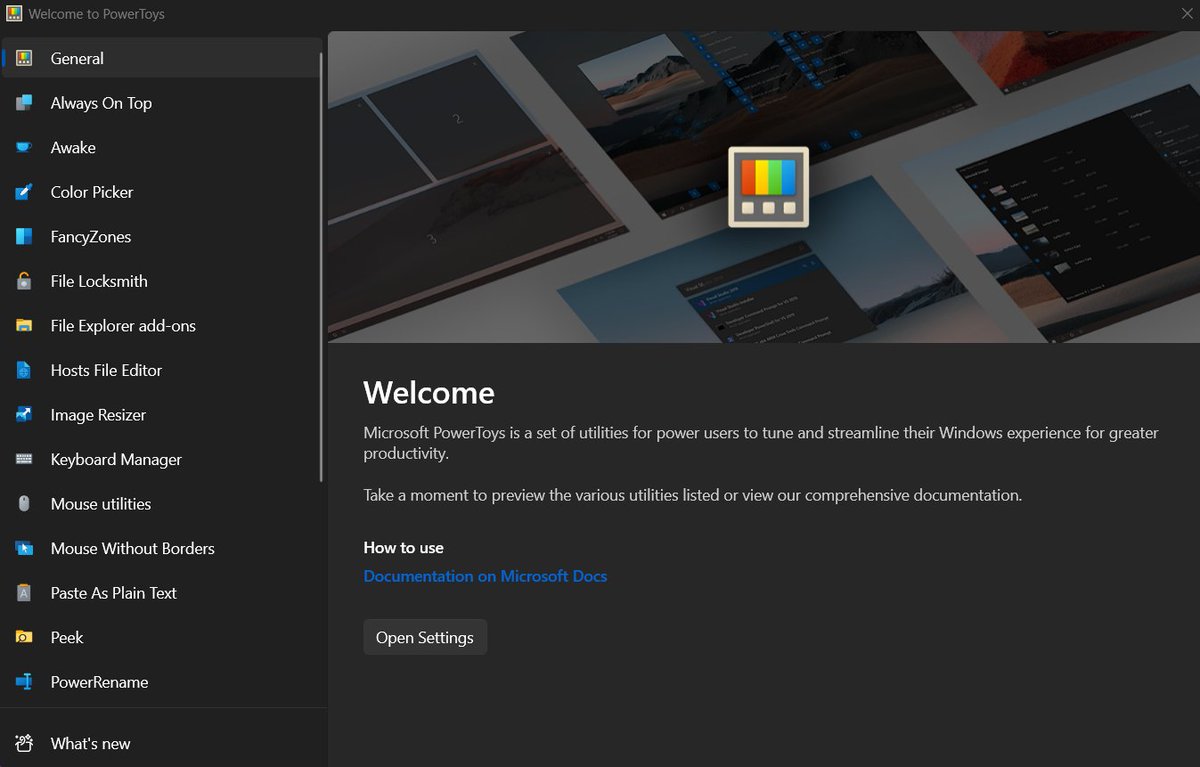Select the File Explorer add-ons label

pos(123,326)
